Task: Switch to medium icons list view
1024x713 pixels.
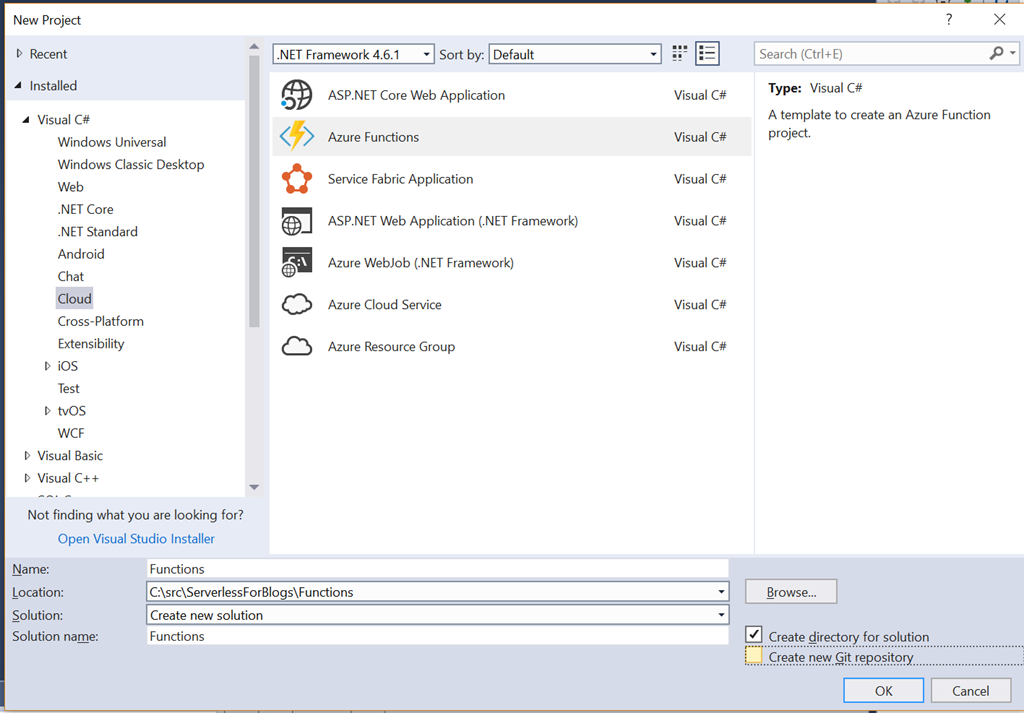Action: point(708,54)
